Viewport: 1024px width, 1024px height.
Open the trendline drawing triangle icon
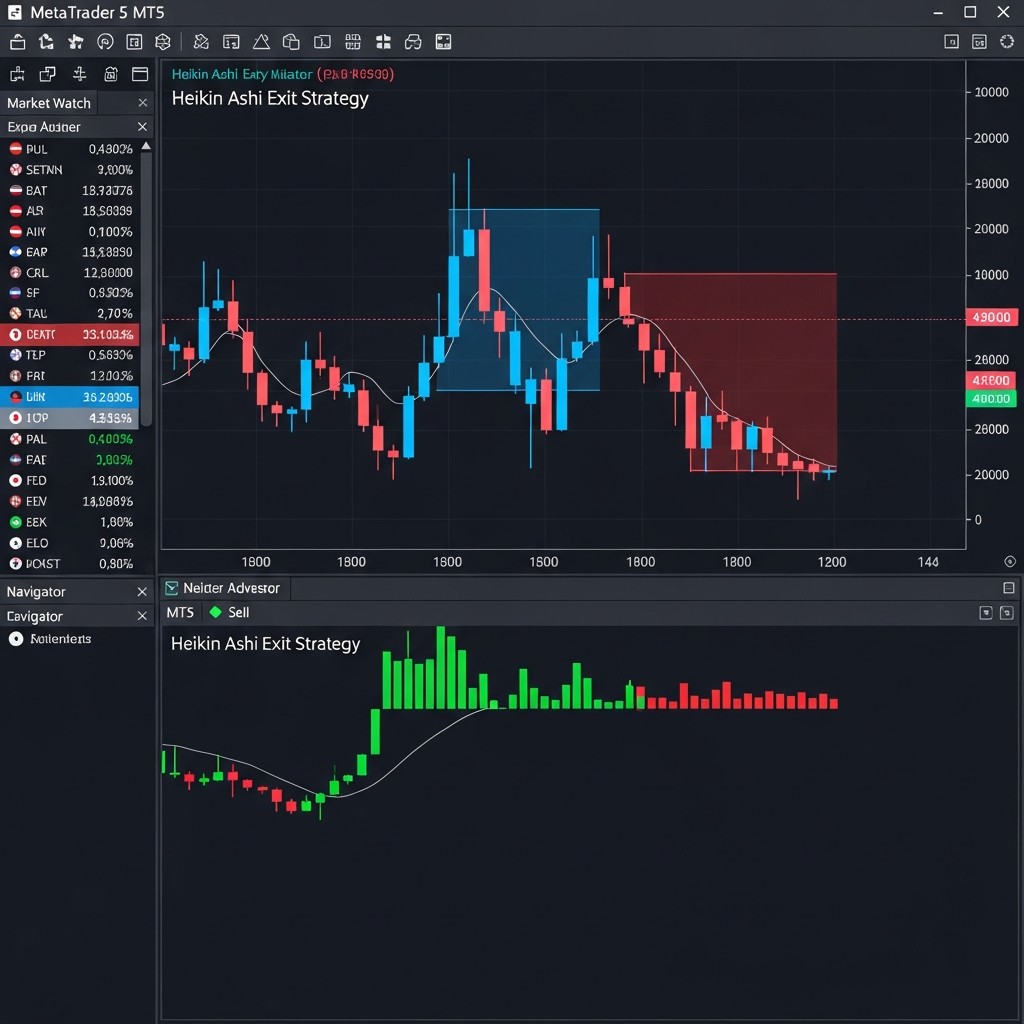[x=260, y=41]
